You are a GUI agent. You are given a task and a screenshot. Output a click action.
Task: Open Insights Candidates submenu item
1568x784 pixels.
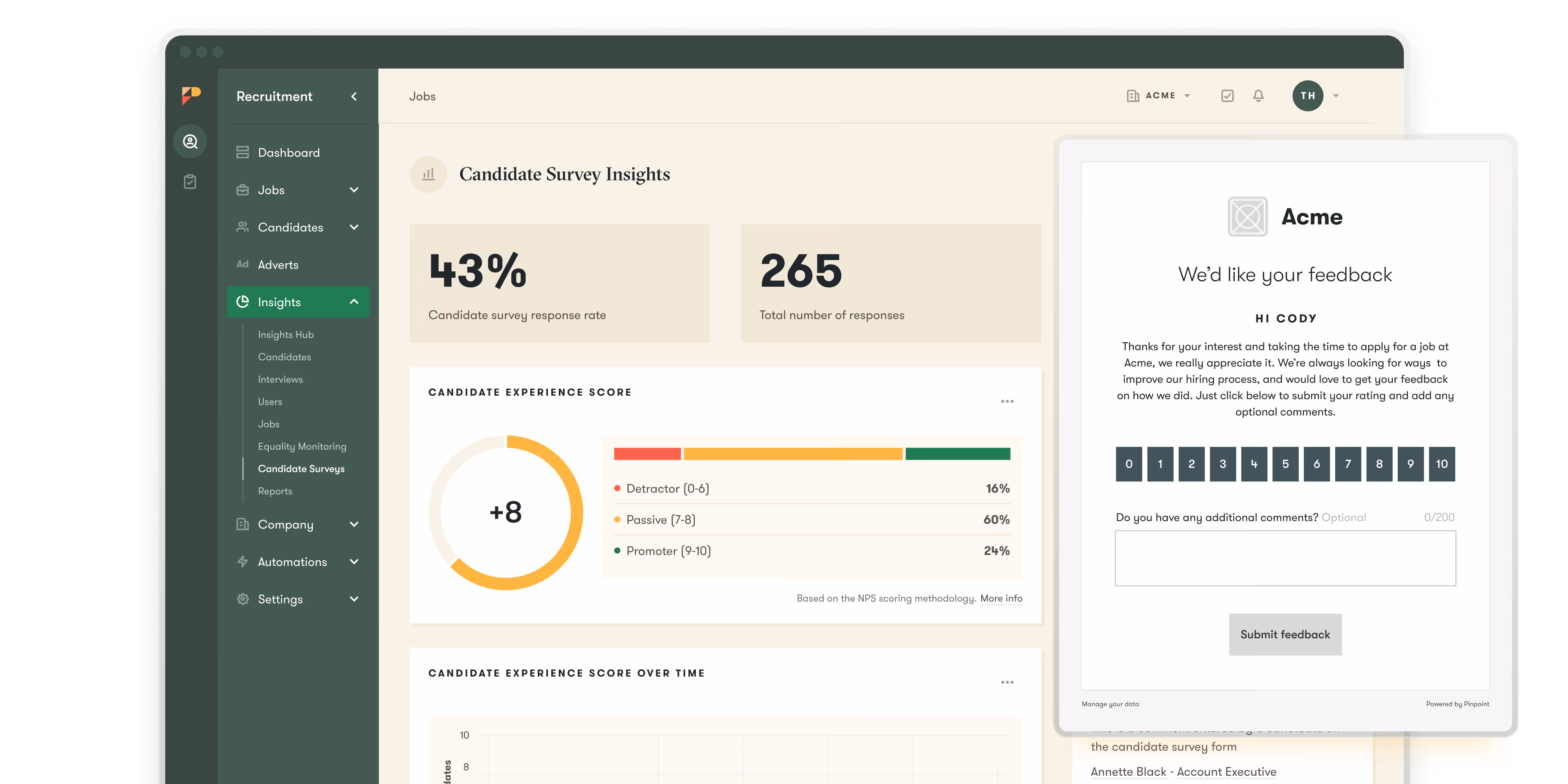[284, 357]
